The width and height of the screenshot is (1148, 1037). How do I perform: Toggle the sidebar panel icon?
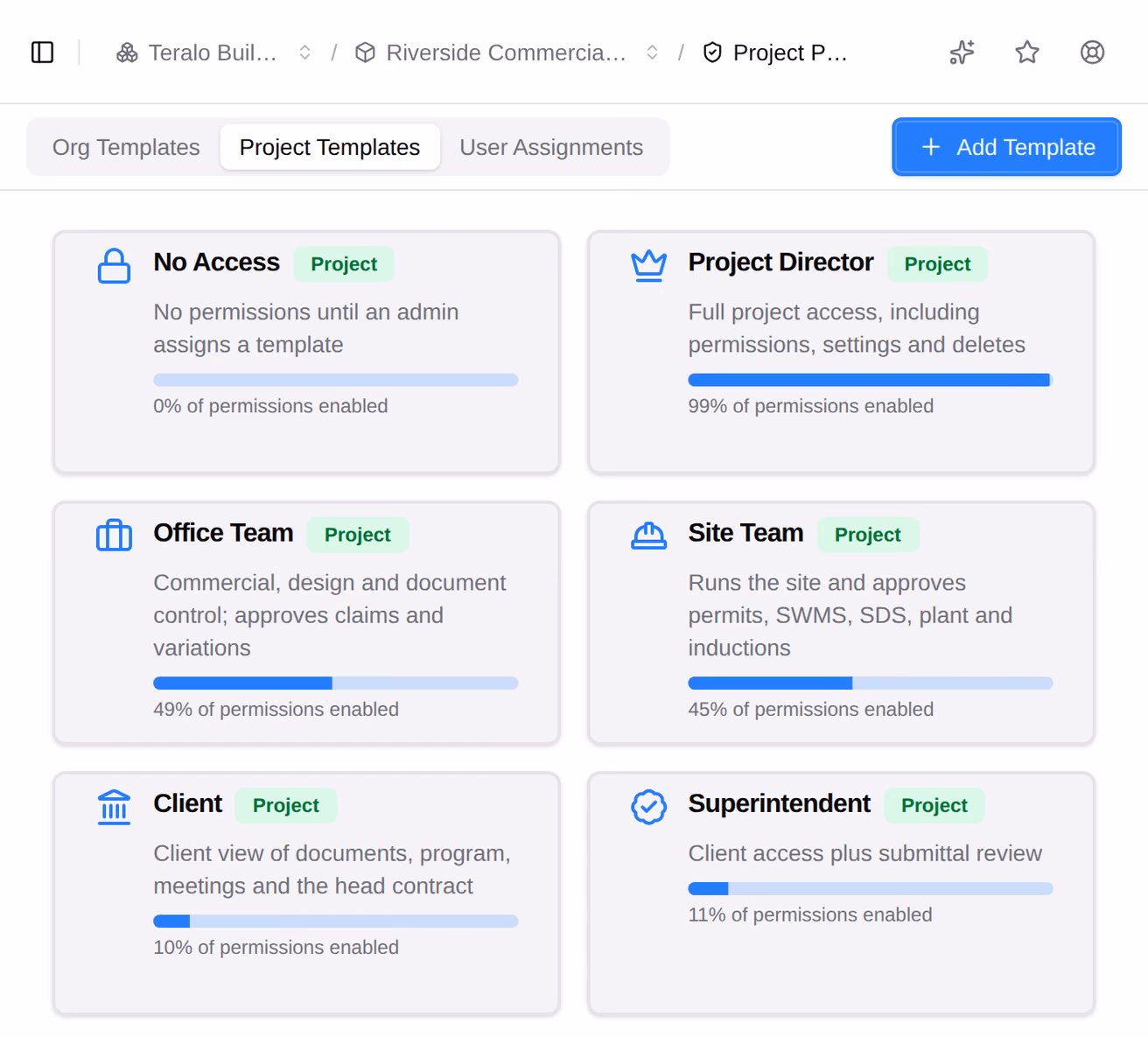42,53
